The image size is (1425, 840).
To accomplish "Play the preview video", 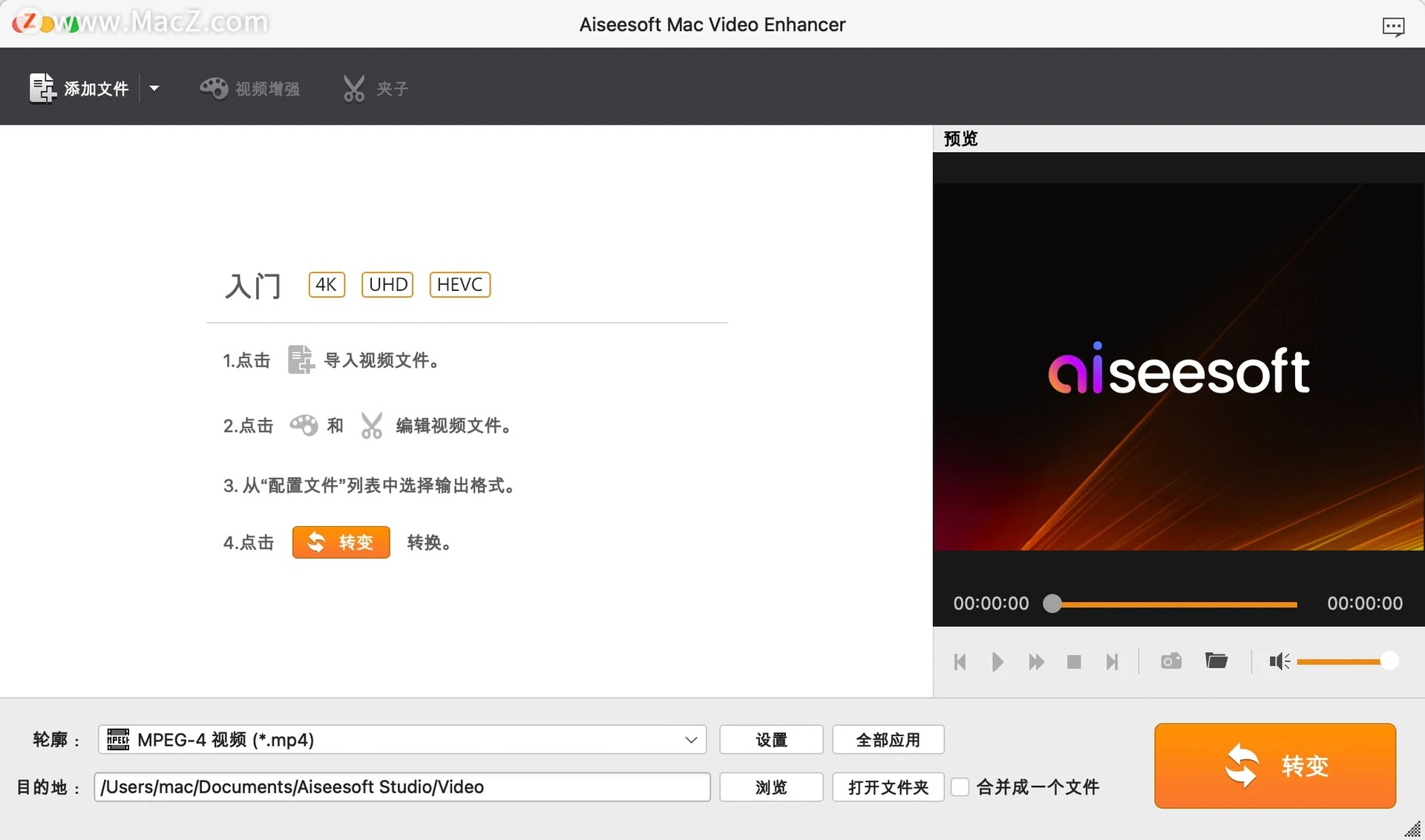I will click(997, 661).
